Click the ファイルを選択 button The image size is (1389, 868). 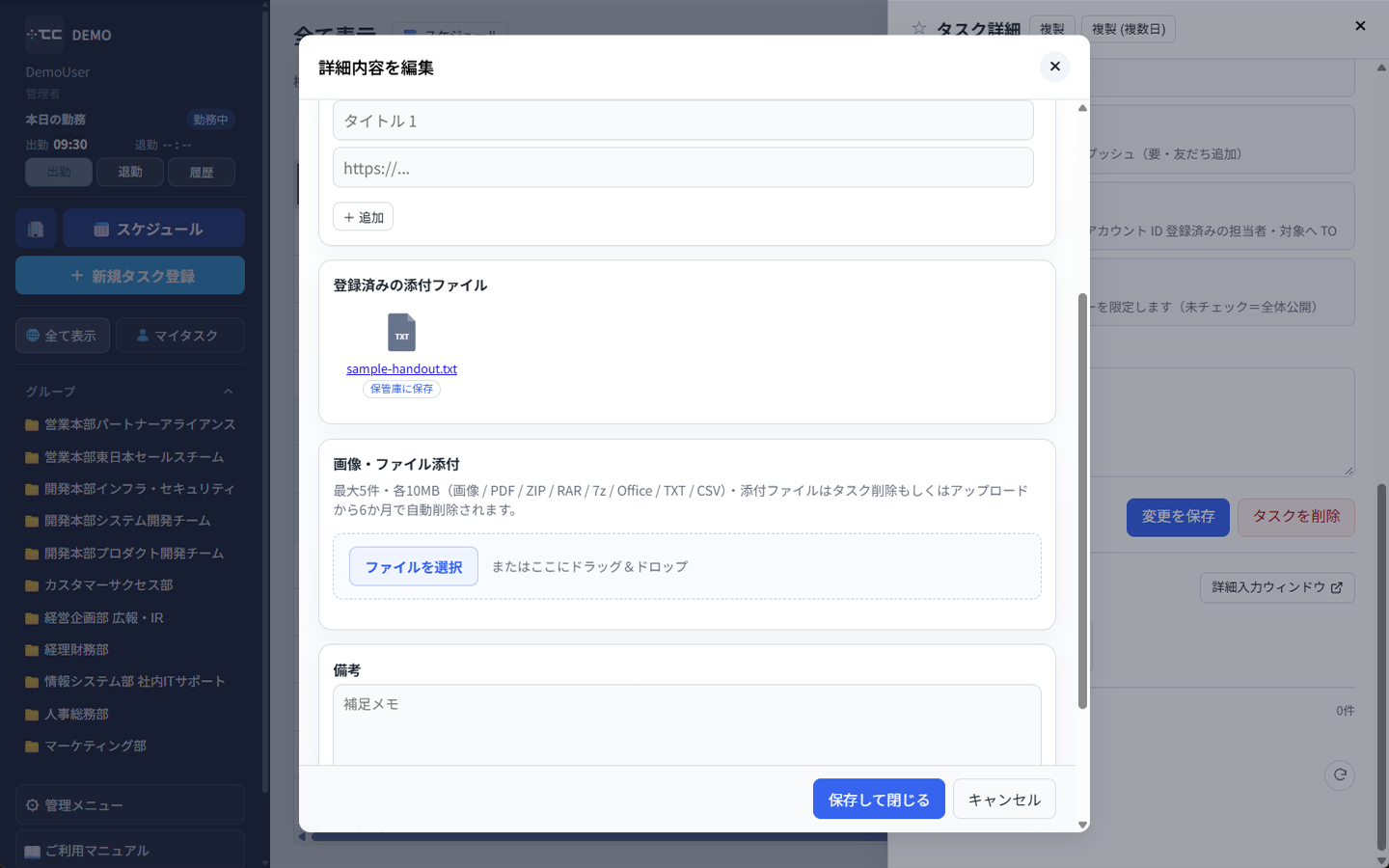click(x=414, y=567)
